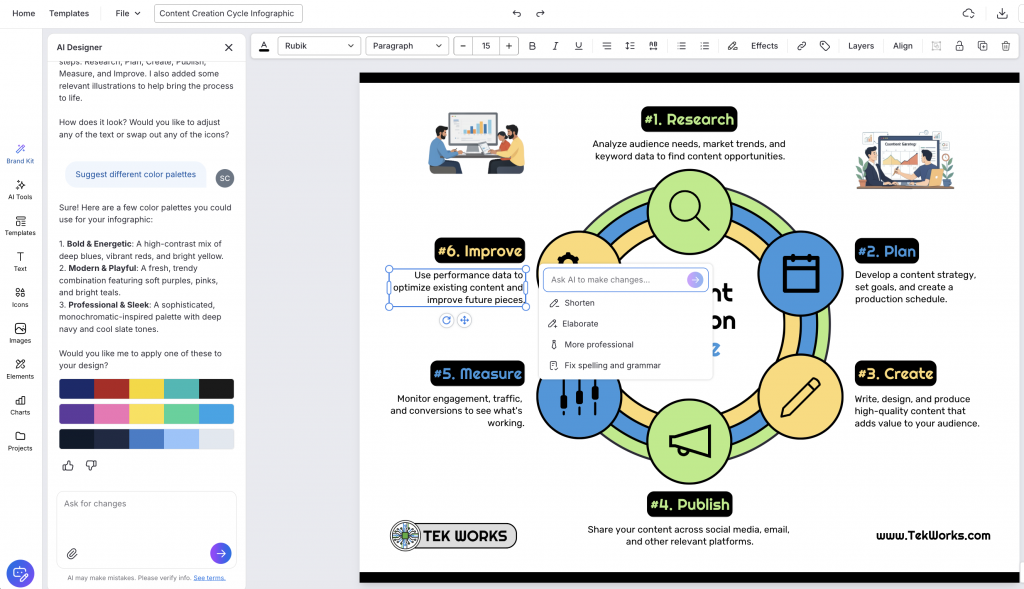Click the insert link toolbar icon
Viewport: 1024px width, 589px height.
click(801, 46)
